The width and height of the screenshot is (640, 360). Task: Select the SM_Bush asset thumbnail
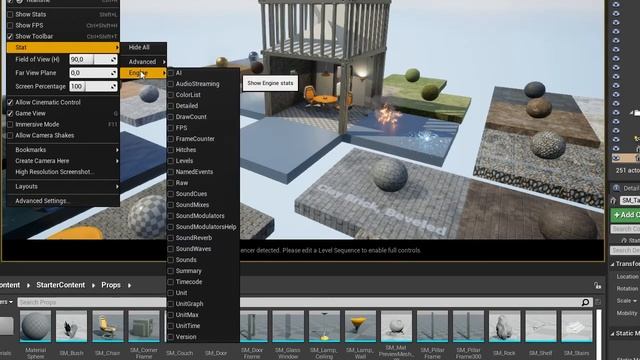click(x=71, y=326)
